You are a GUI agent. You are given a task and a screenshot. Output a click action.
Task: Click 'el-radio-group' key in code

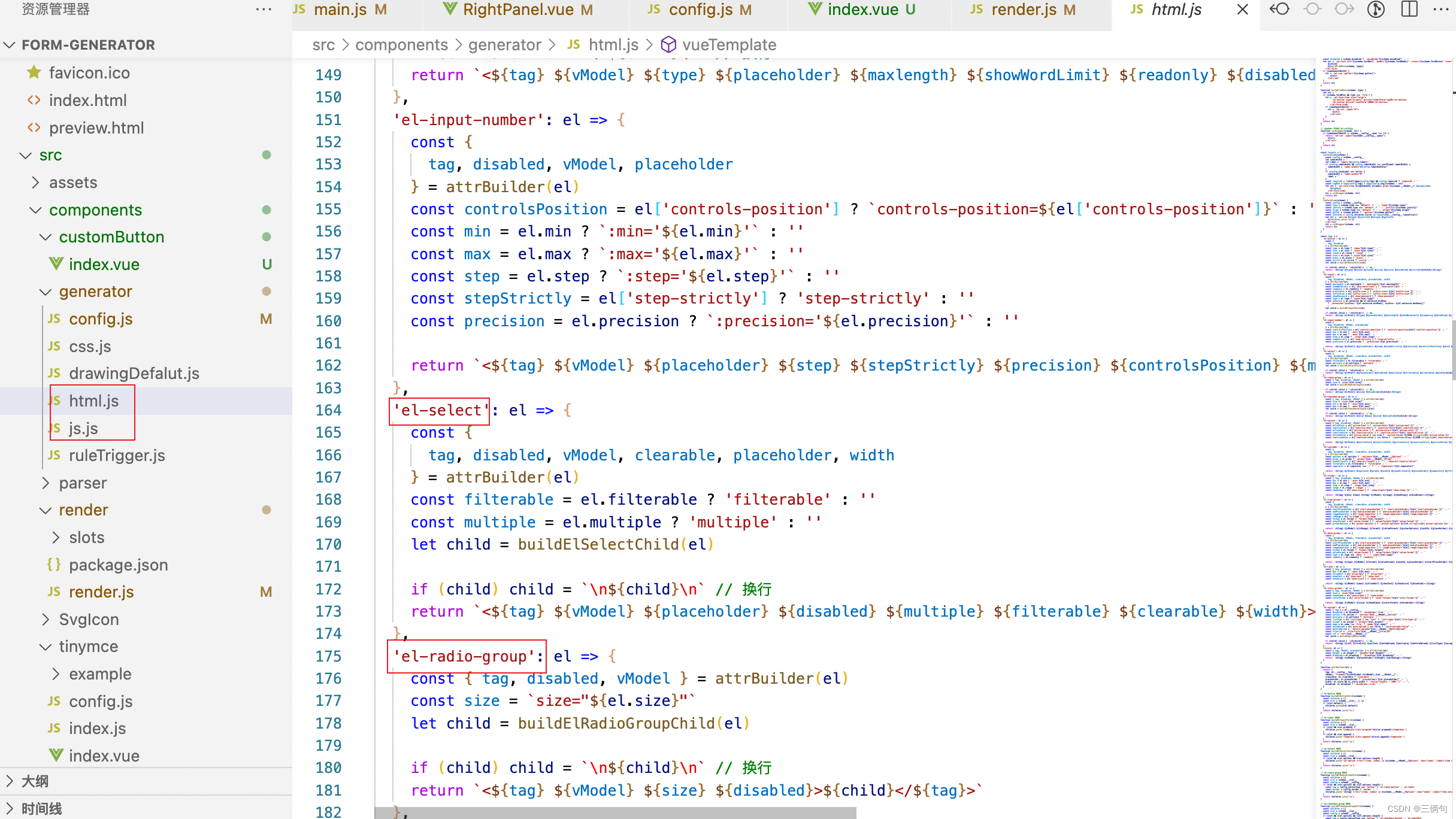point(464,657)
